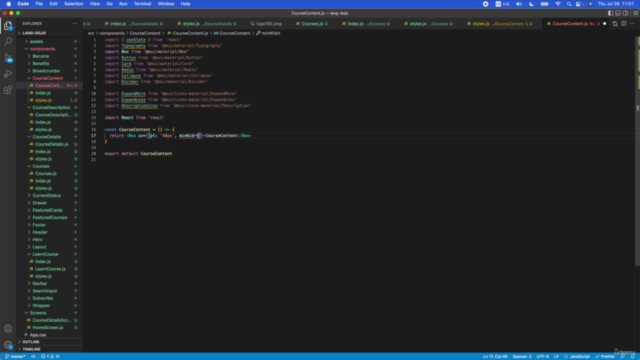This screenshot has width=640, height=360.
Task: Open the Selection menu
Action: tap(73, 4)
